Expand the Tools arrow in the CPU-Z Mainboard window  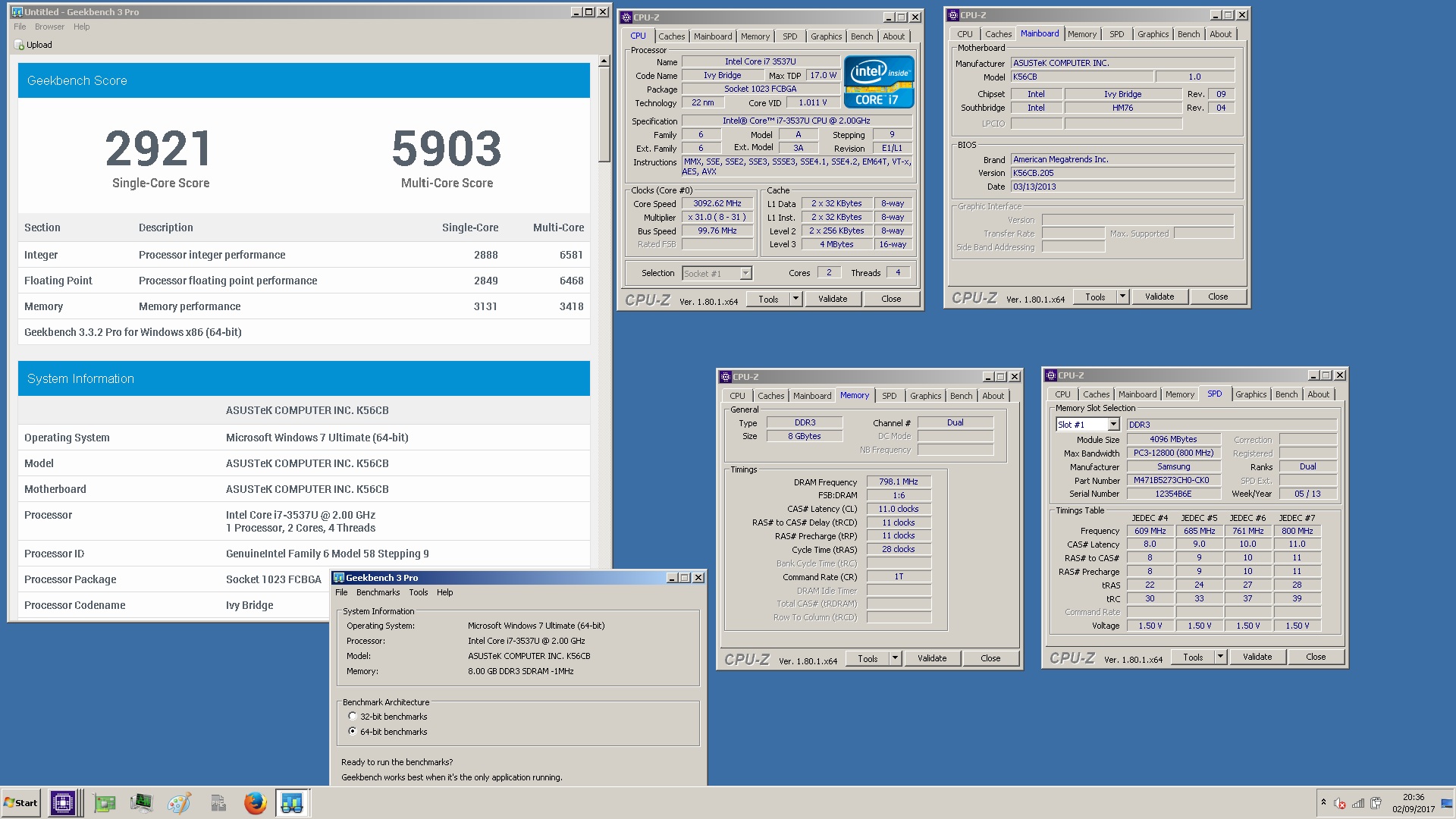pyautogui.click(x=1122, y=297)
